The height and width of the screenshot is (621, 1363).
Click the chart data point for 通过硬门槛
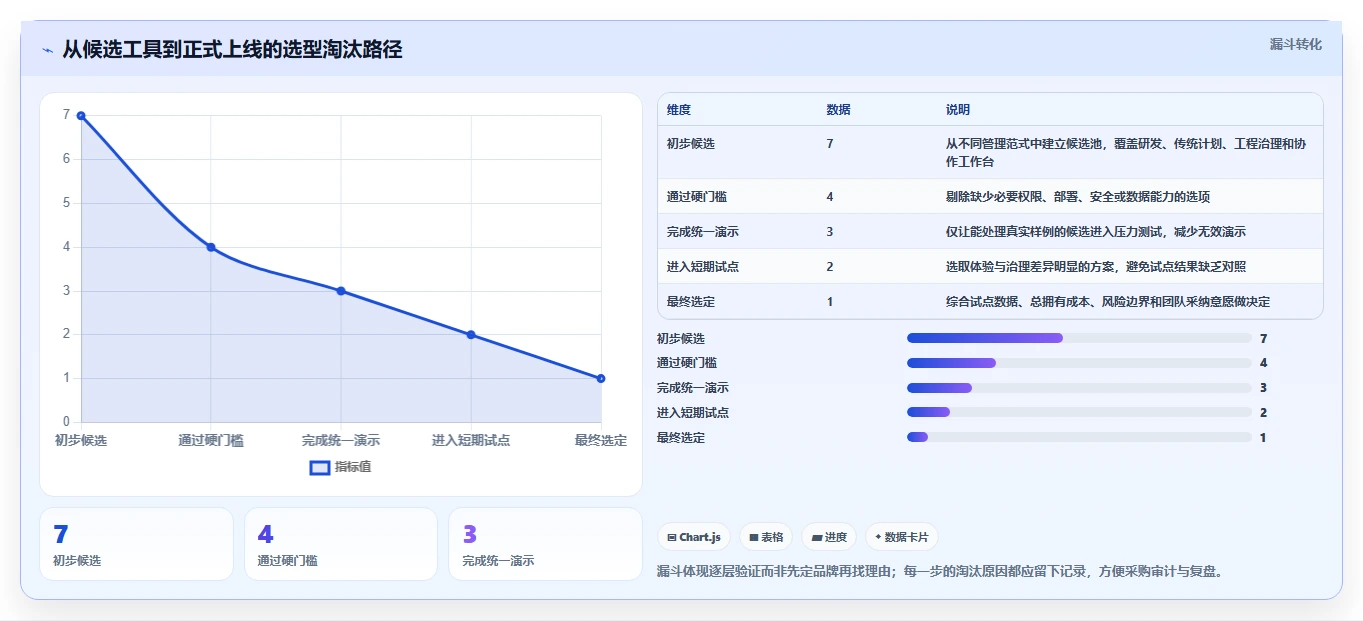(x=211, y=247)
